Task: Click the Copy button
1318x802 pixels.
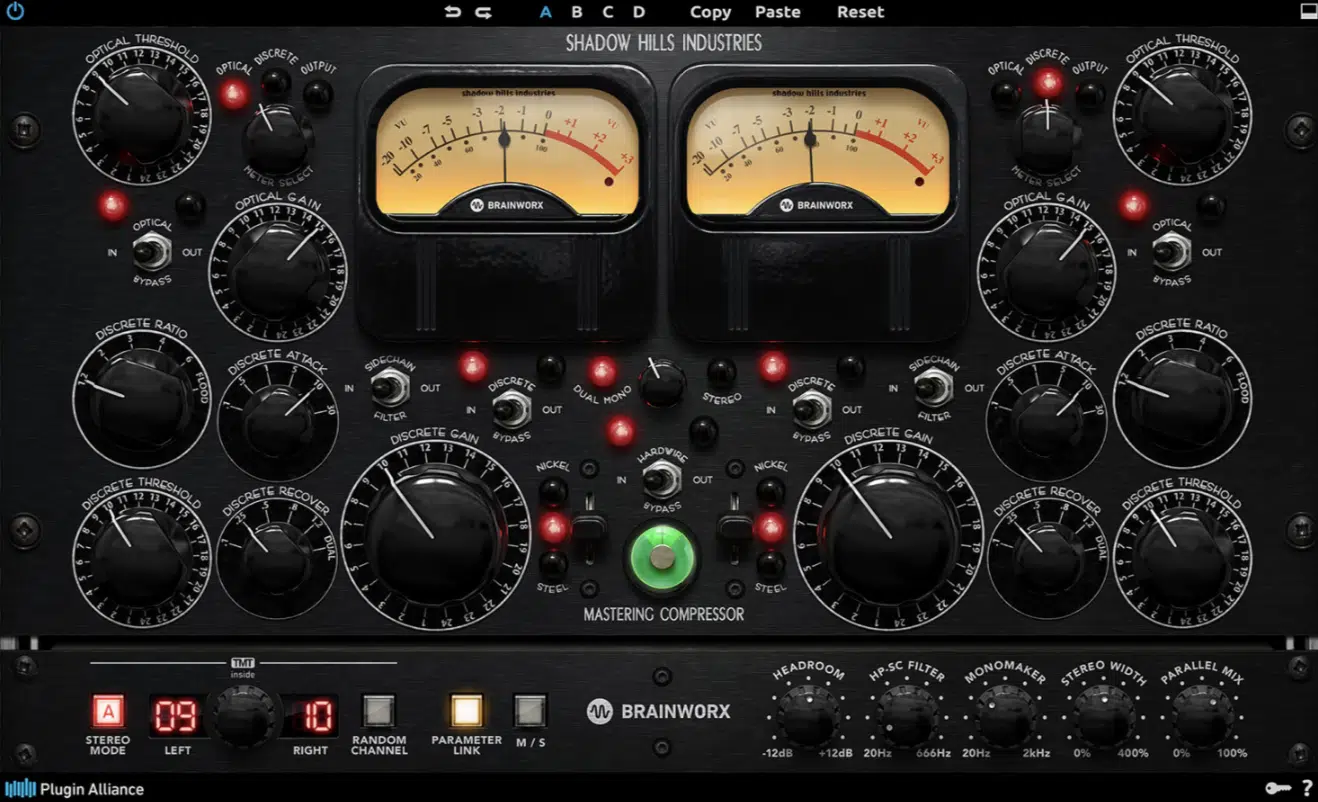Action: [710, 12]
